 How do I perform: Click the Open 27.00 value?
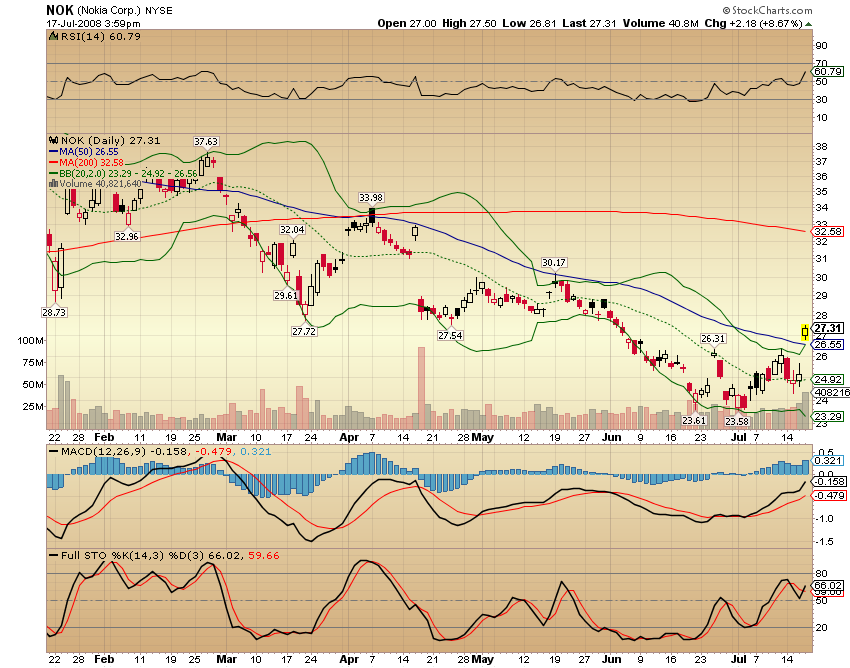407,23
